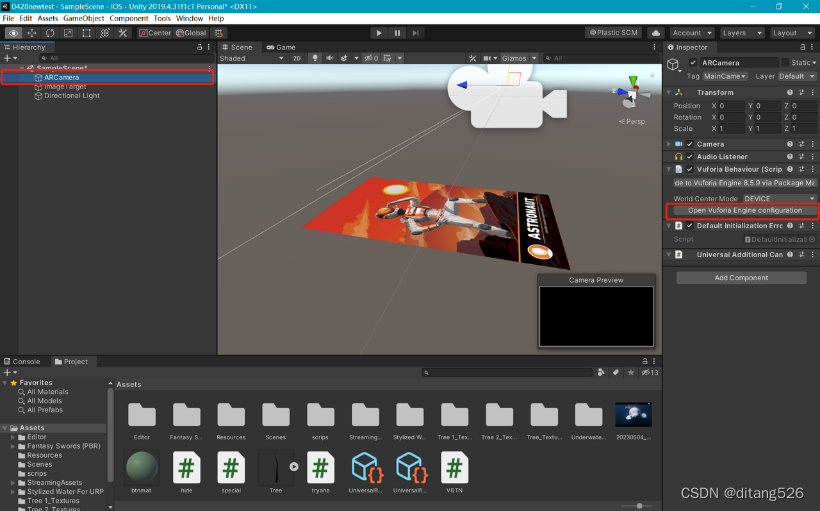The height and width of the screenshot is (511, 820).
Task: Open the Layers dropdown
Action: [x=742, y=32]
